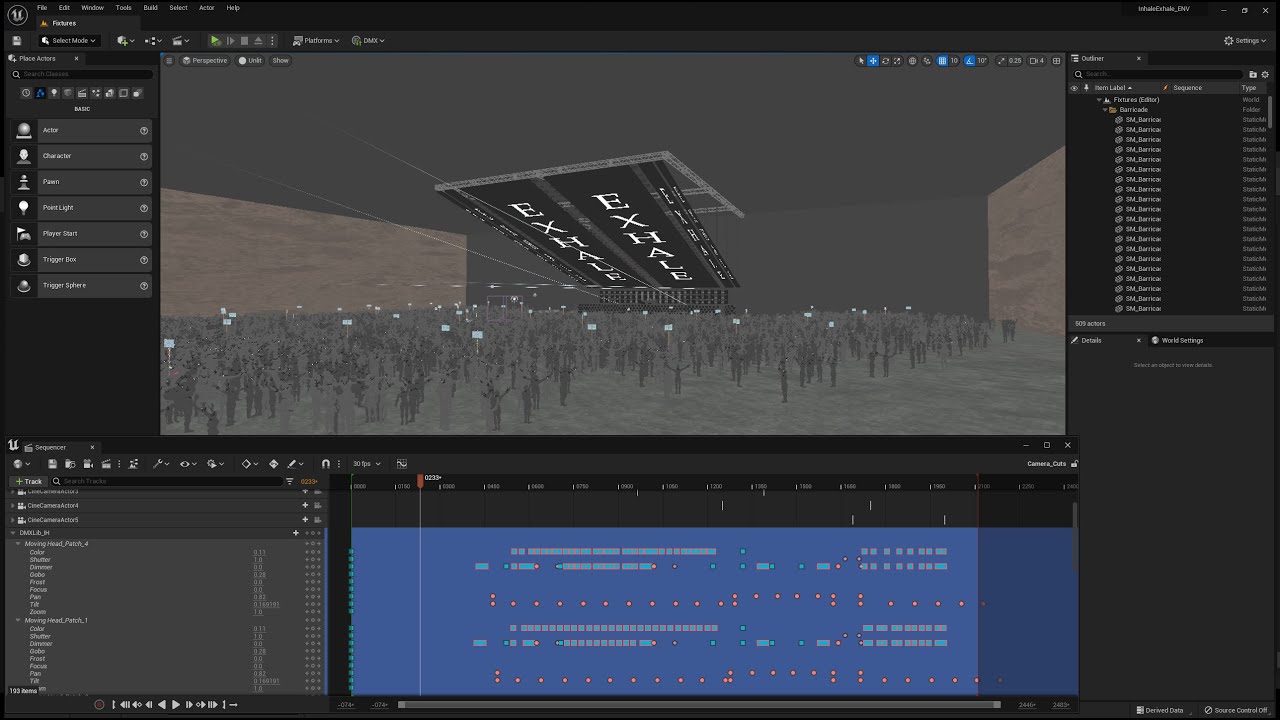Create new folder in Outliner
The height and width of the screenshot is (720, 1280).
[1253, 74]
